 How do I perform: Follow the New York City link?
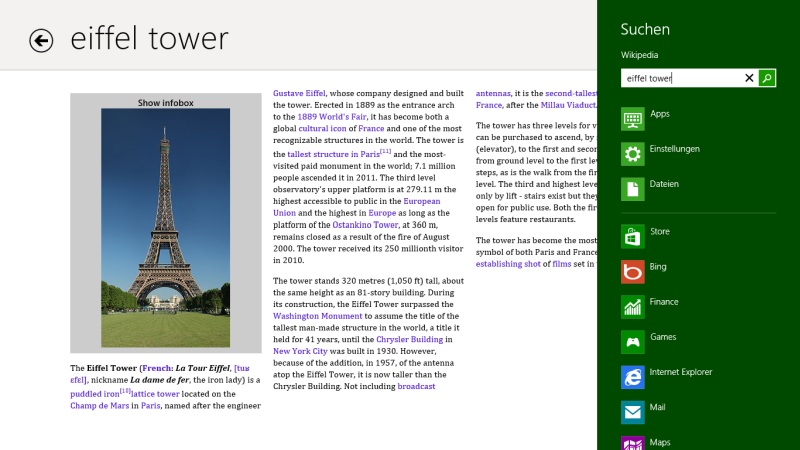pos(300,352)
